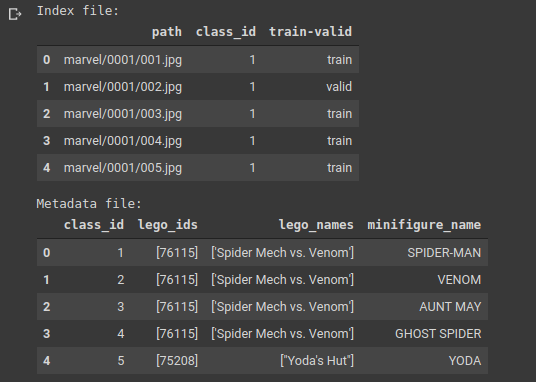This screenshot has height=382, width=536.
Task: Click the 'path' column header
Action: click(166, 31)
